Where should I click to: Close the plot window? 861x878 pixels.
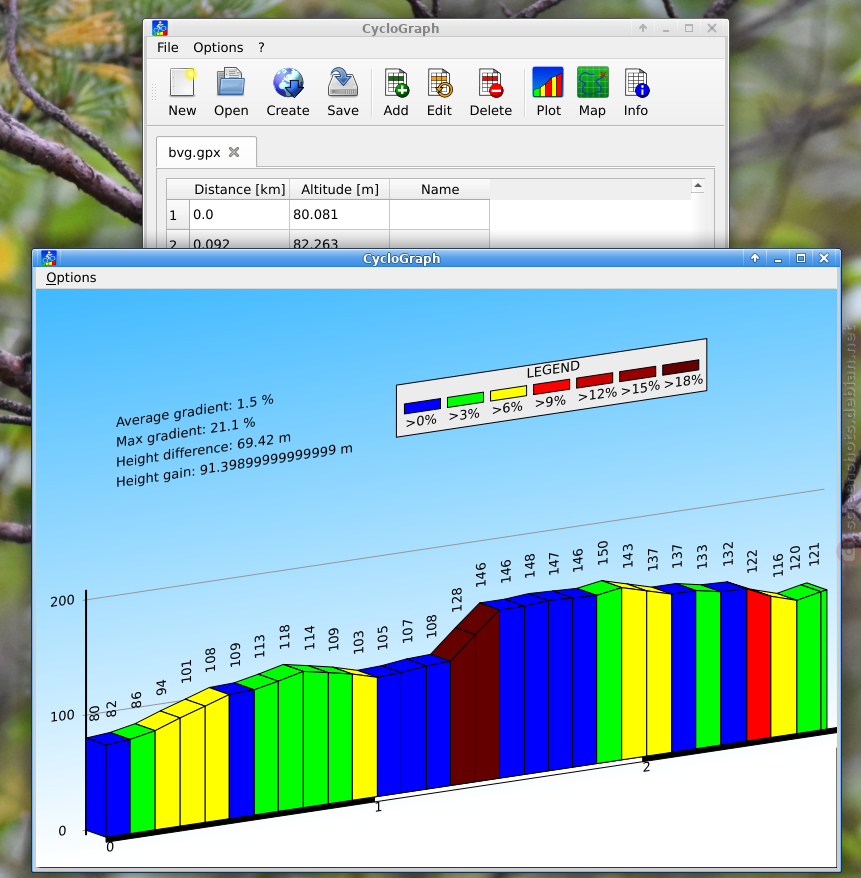pos(823,258)
